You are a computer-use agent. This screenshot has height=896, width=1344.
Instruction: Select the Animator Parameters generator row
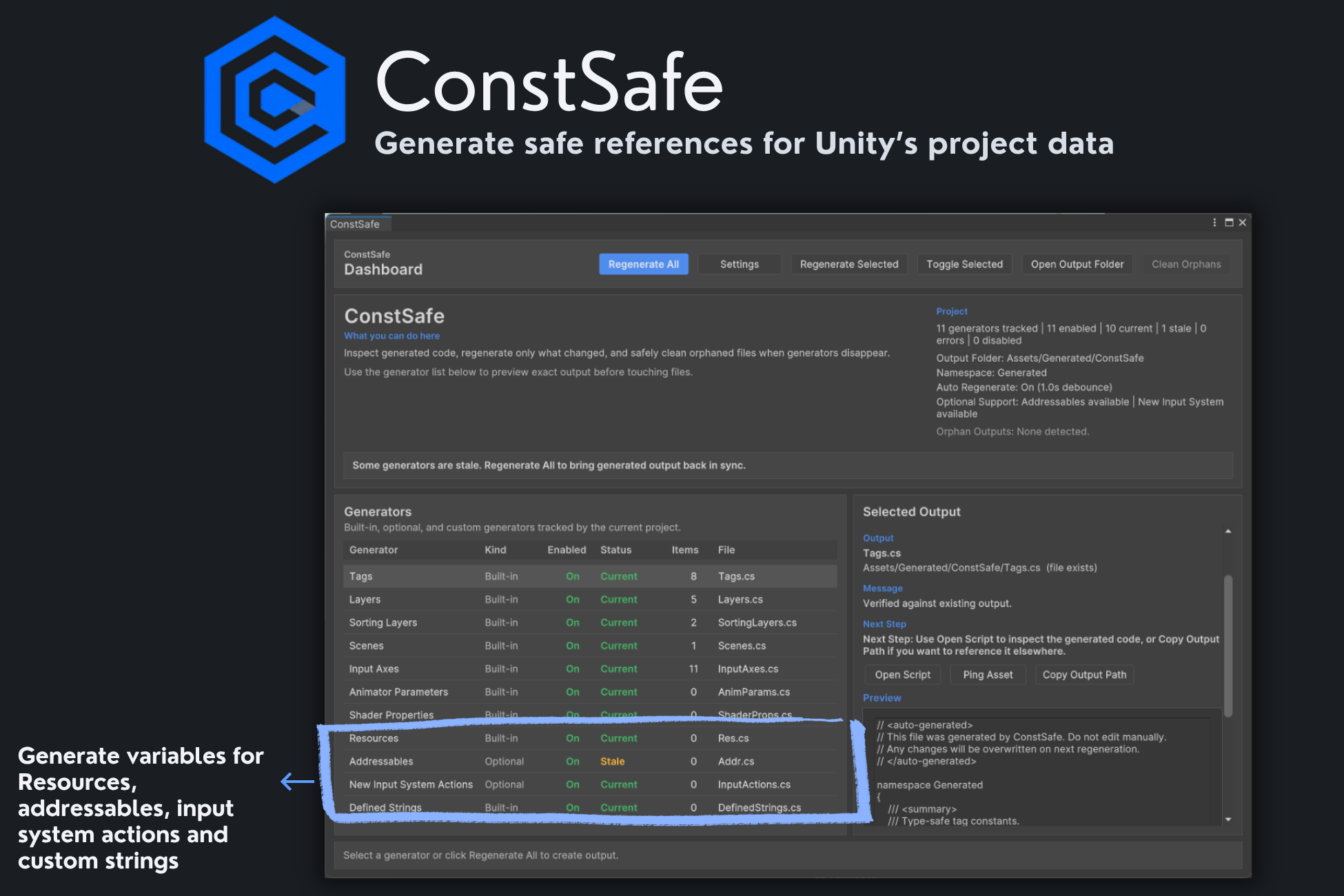pos(590,692)
